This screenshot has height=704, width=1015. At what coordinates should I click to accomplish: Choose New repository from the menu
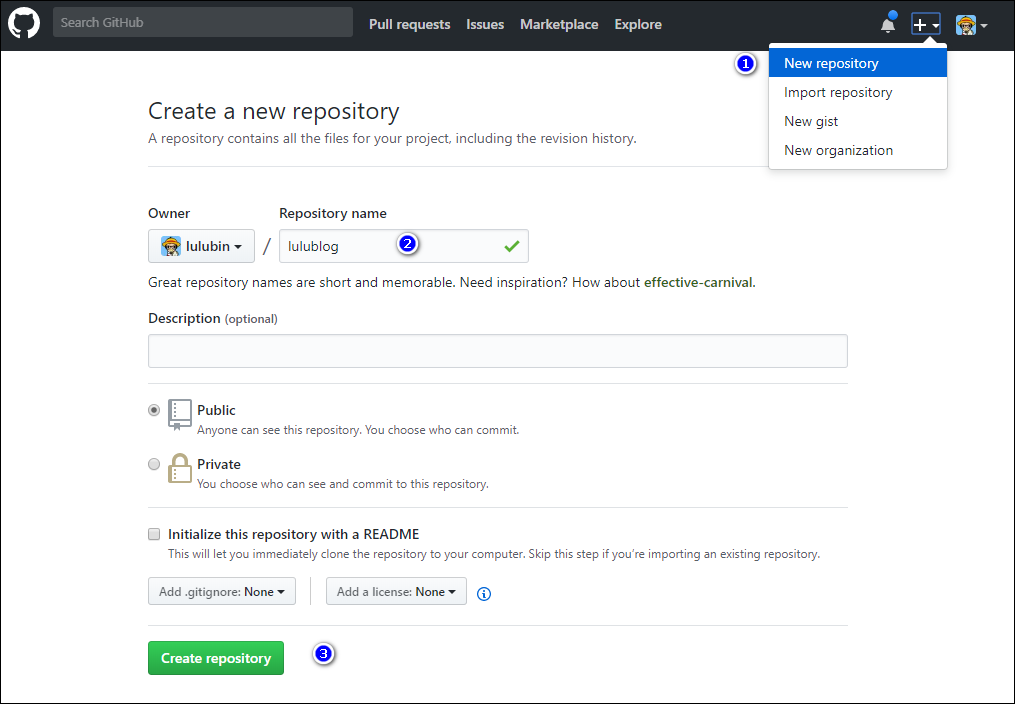(x=858, y=63)
